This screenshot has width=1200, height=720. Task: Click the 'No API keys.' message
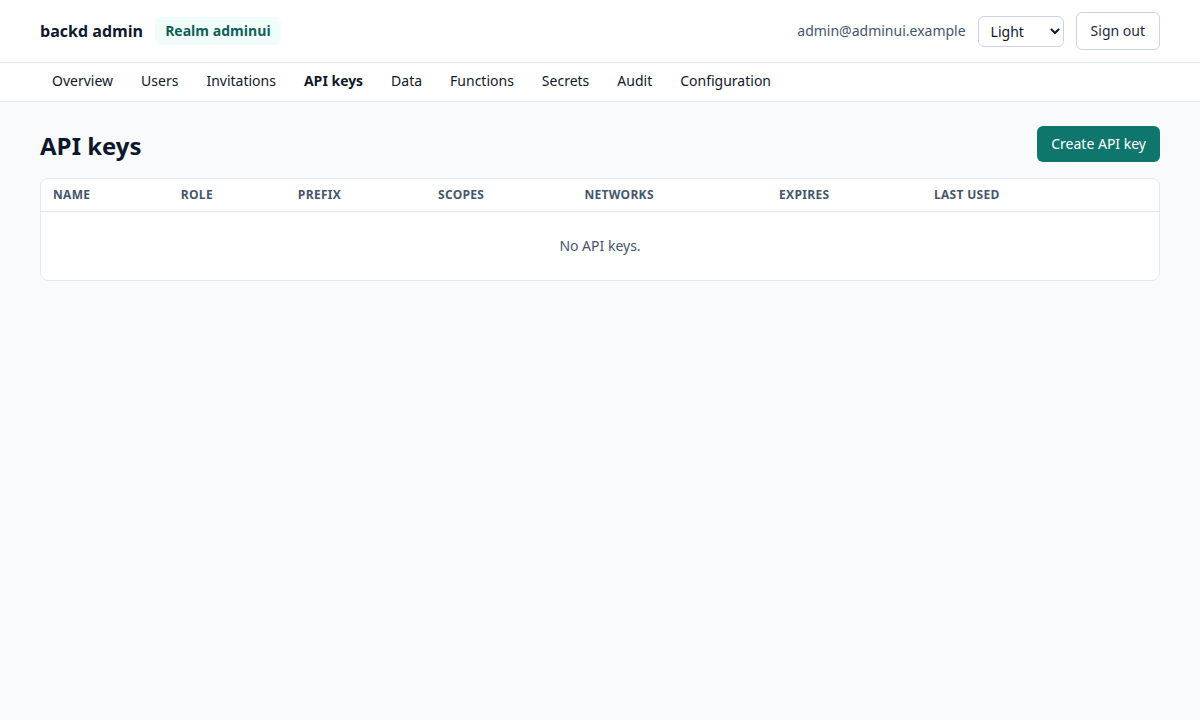pos(600,246)
